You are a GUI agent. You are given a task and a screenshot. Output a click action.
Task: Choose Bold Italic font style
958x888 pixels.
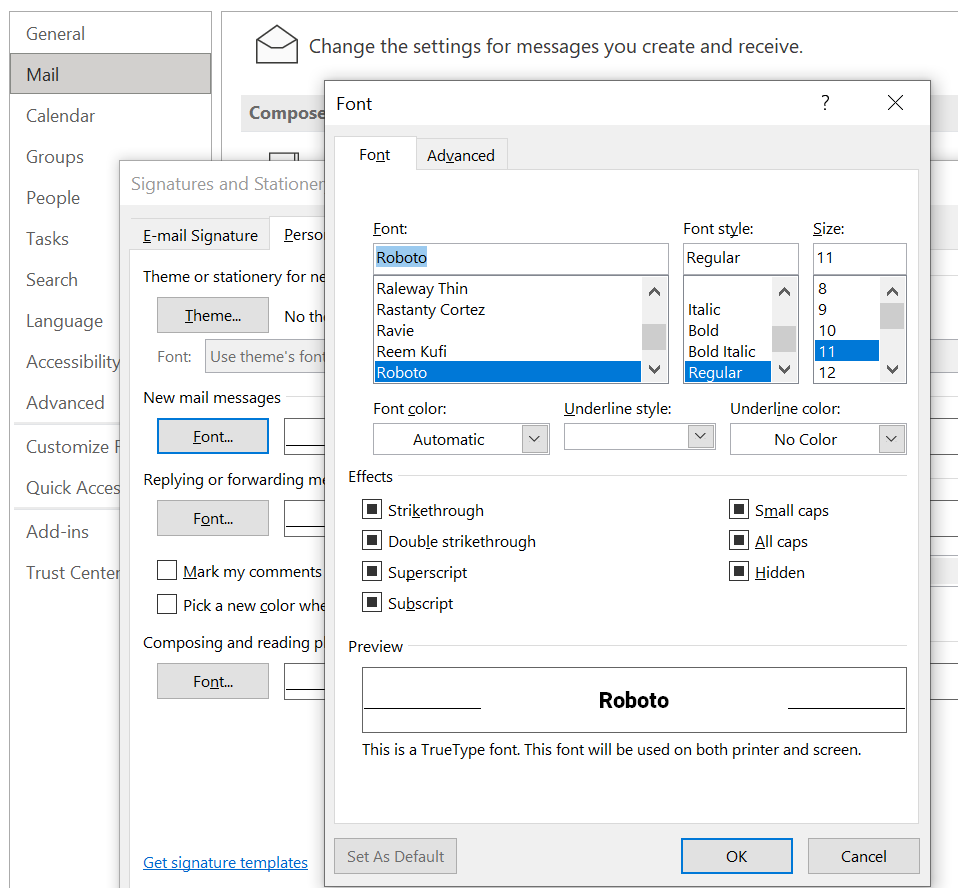pyautogui.click(x=728, y=351)
